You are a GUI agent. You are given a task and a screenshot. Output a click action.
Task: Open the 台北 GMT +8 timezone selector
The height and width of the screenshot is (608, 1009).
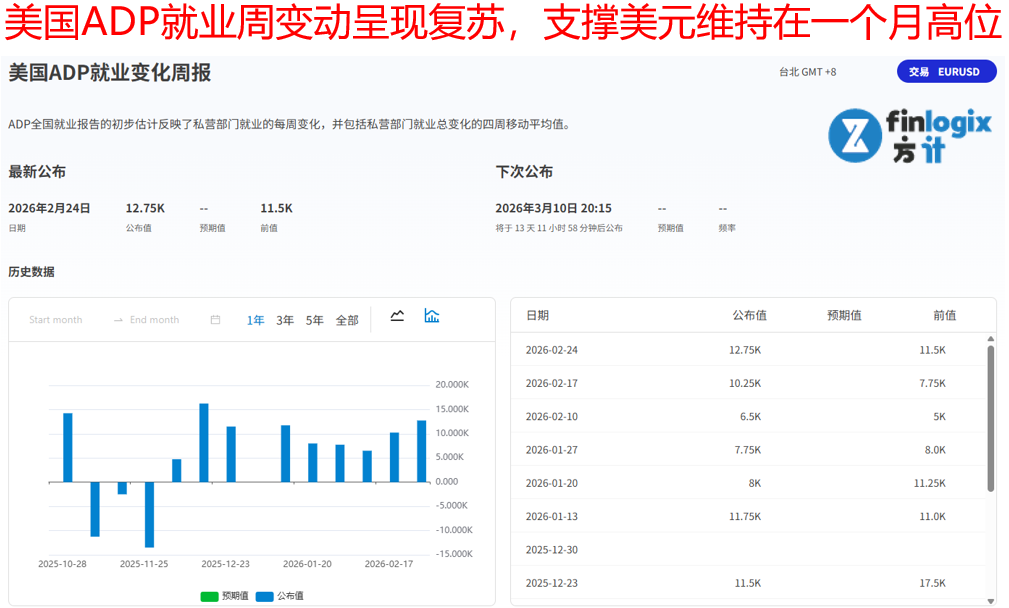pyautogui.click(x=807, y=72)
